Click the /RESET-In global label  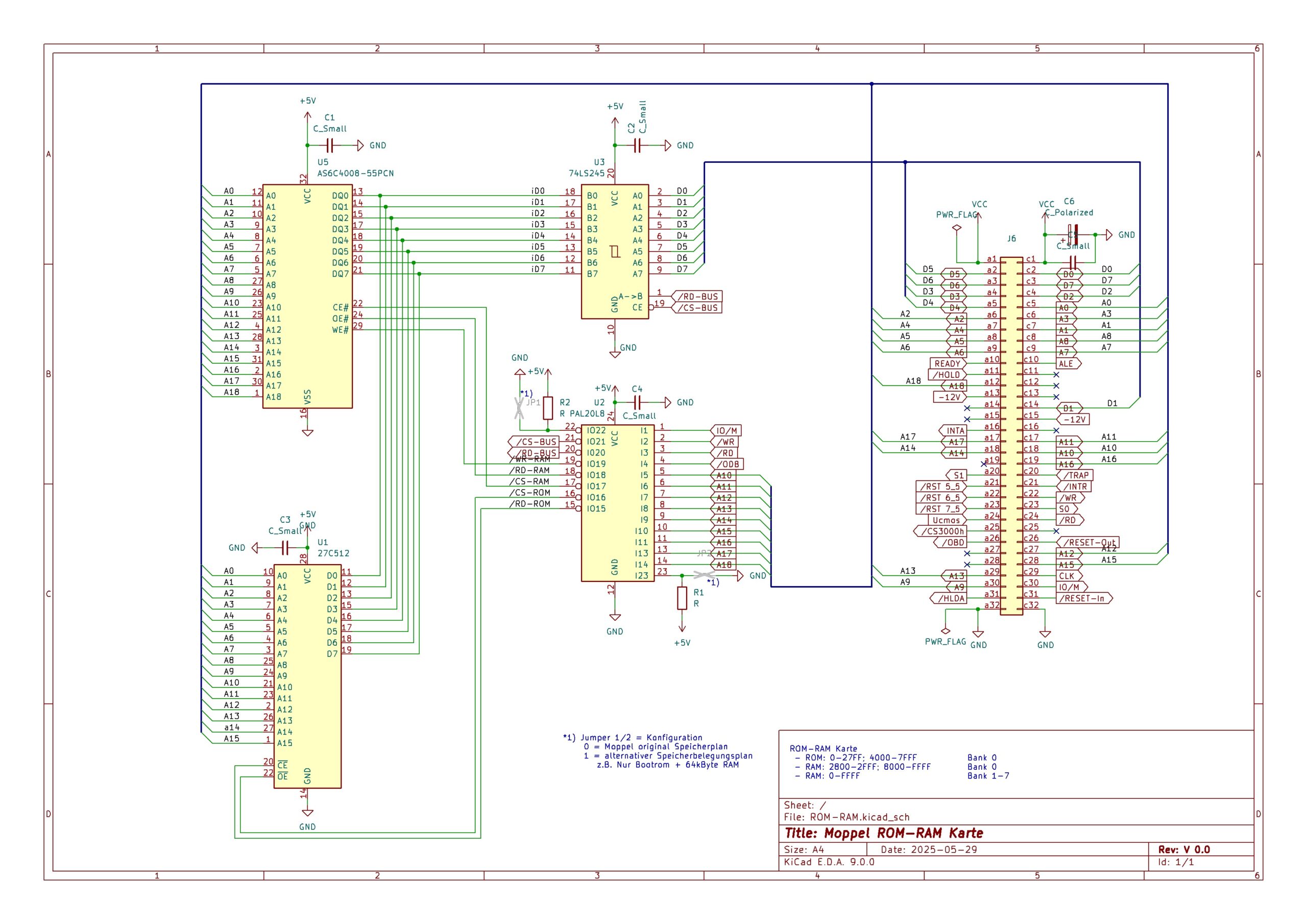point(1084,598)
